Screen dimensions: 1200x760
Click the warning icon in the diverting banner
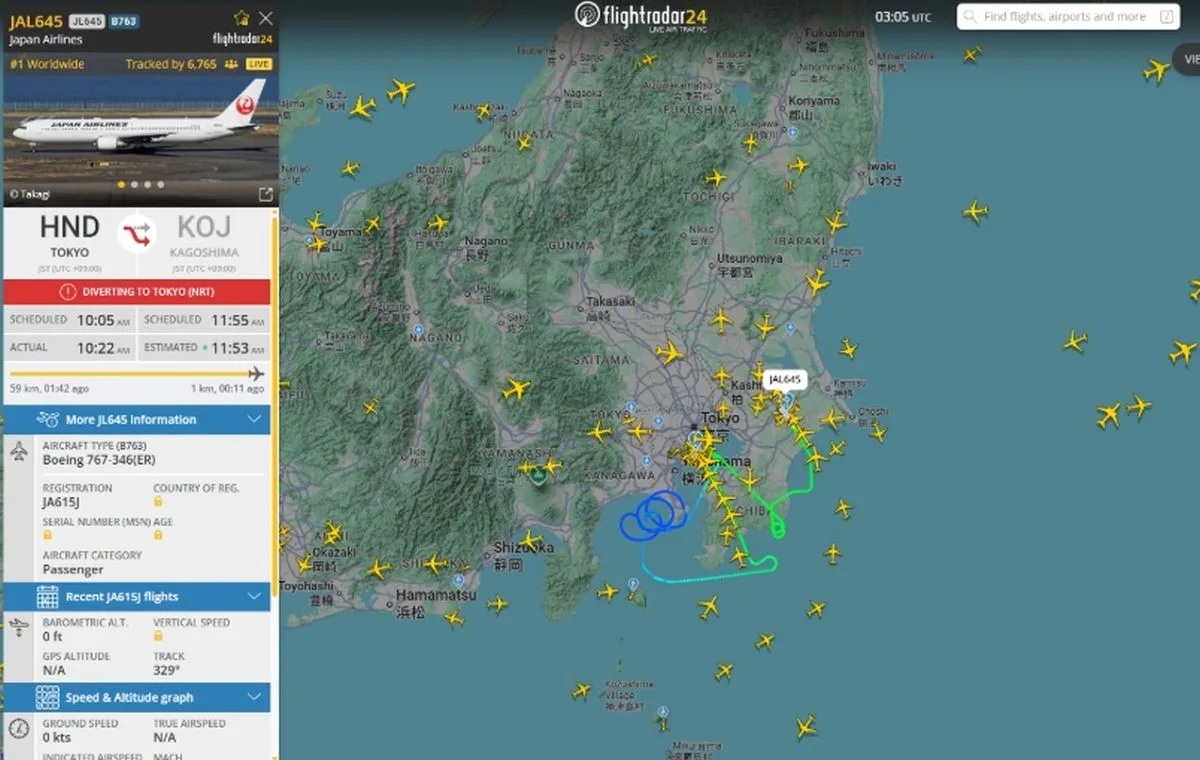click(x=67, y=292)
